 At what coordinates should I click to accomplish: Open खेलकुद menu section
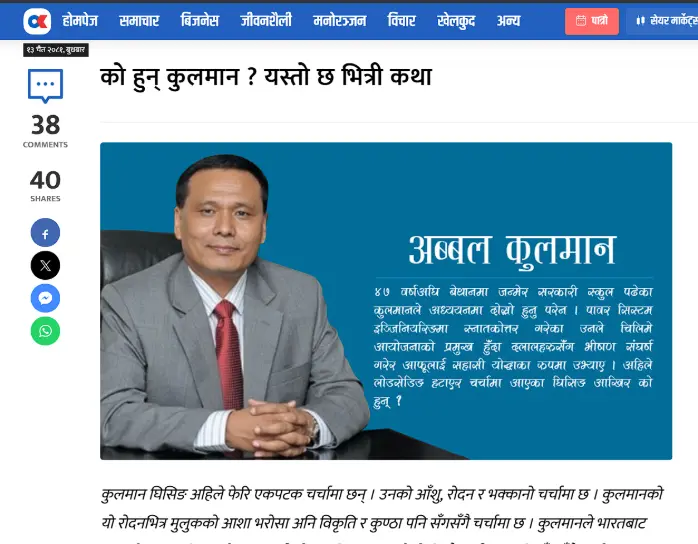456,21
